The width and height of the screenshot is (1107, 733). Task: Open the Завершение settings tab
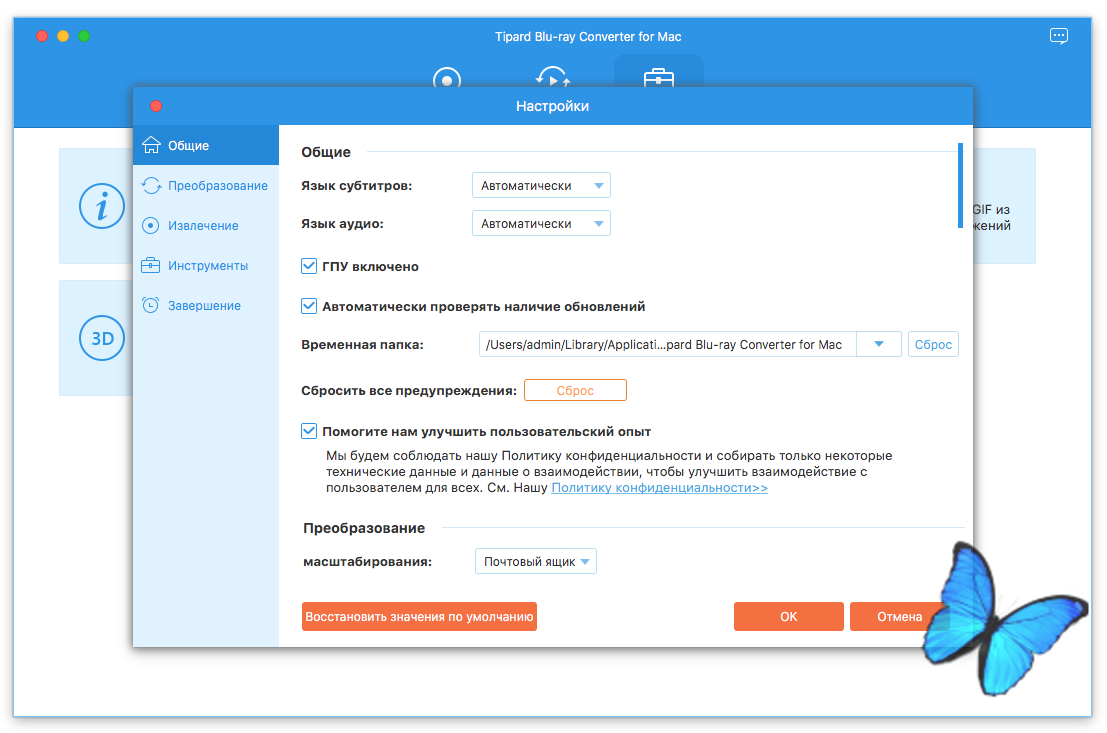pyautogui.click(x=206, y=305)
